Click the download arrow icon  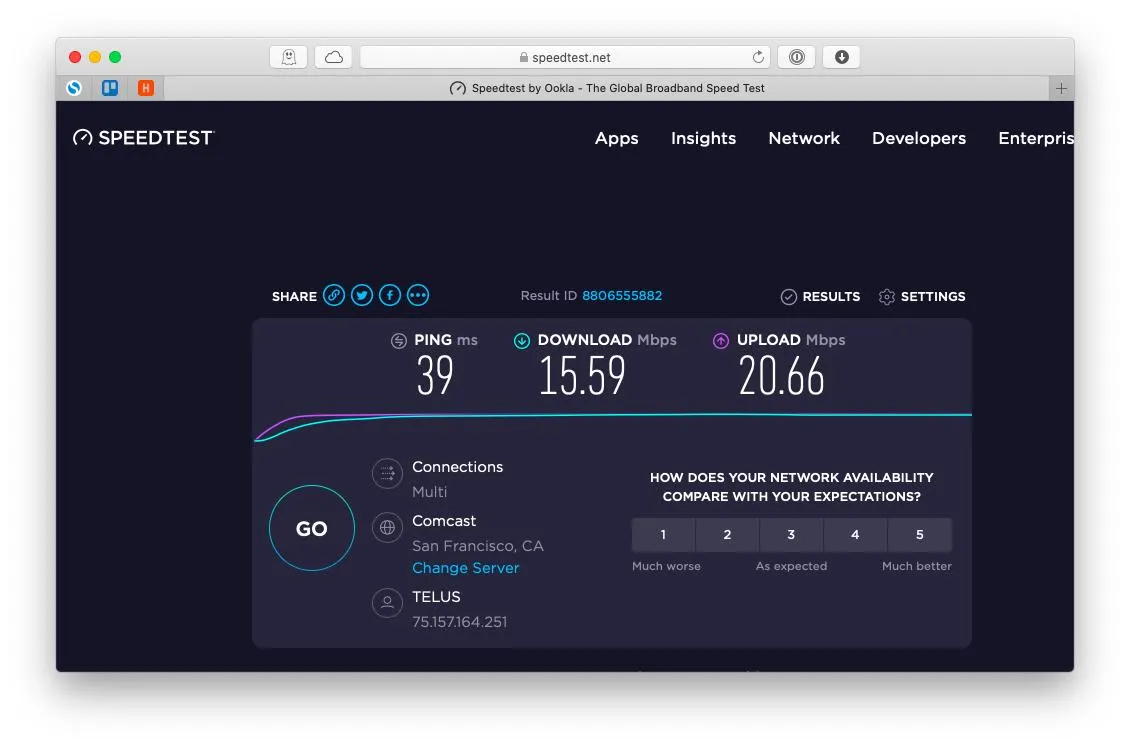pos(522,341)
